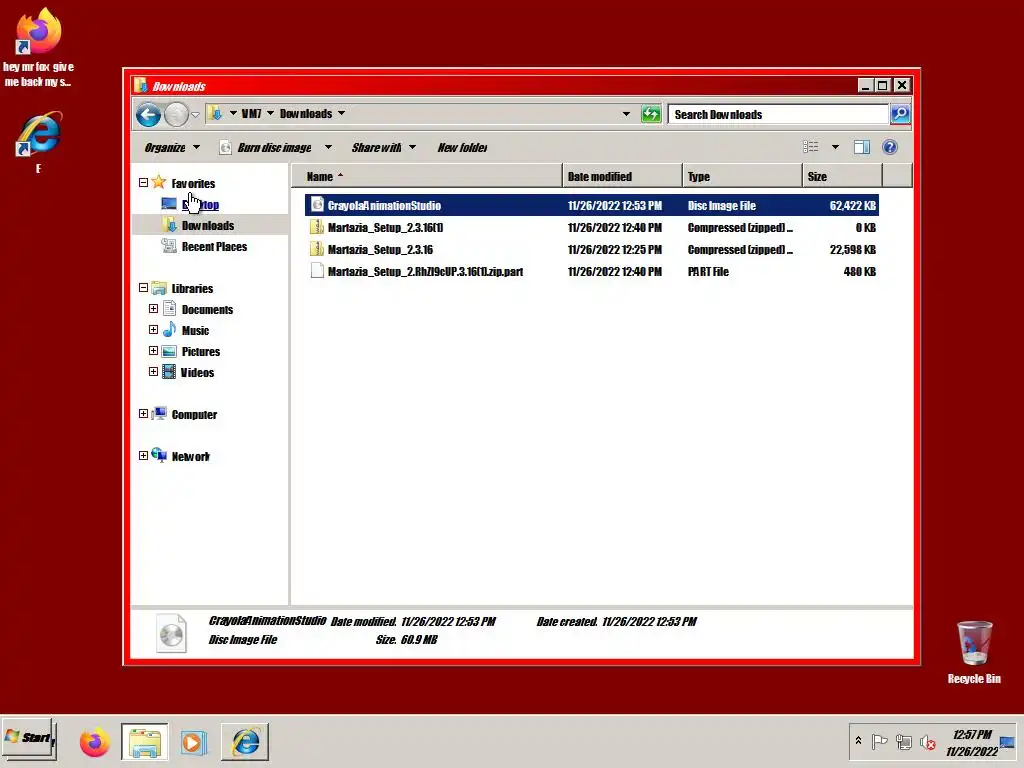Select the Martazia_Setup_2.3.16 file name

point(380,249)
